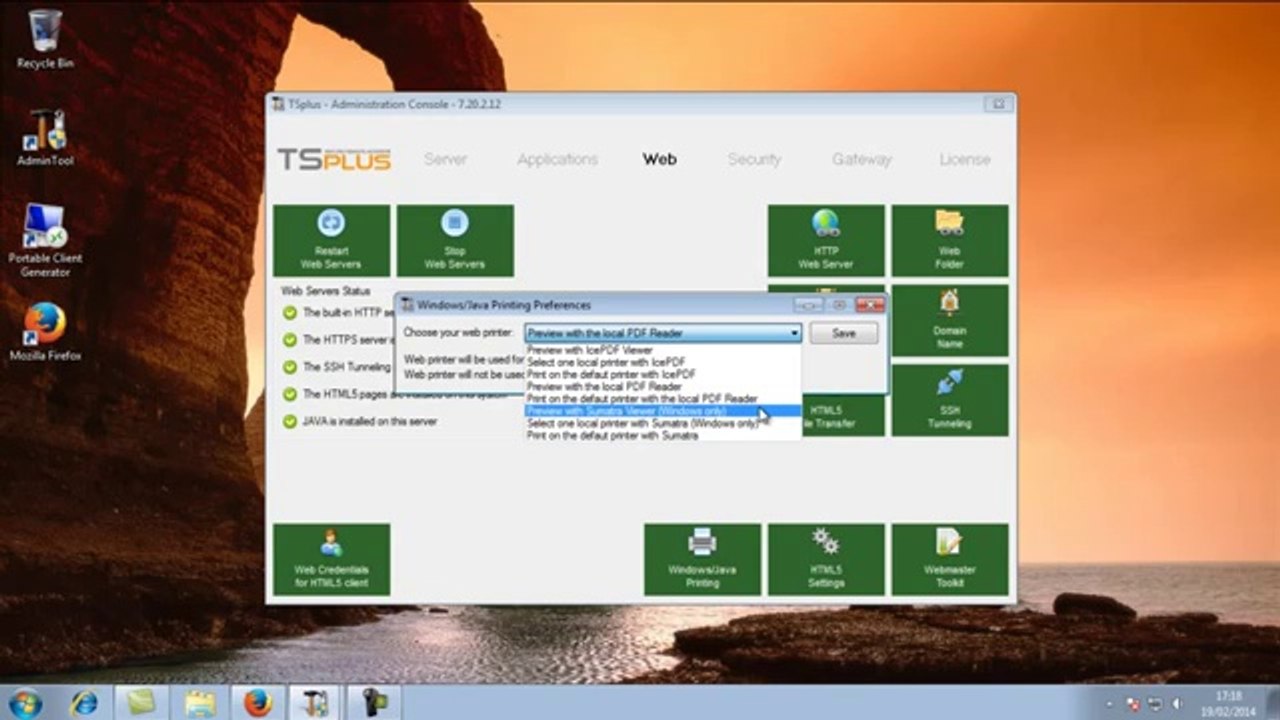Choose Preview with IcePDF Viewer option
The width and height of the screenshot is (1280, 720).
tap(663, 351)
